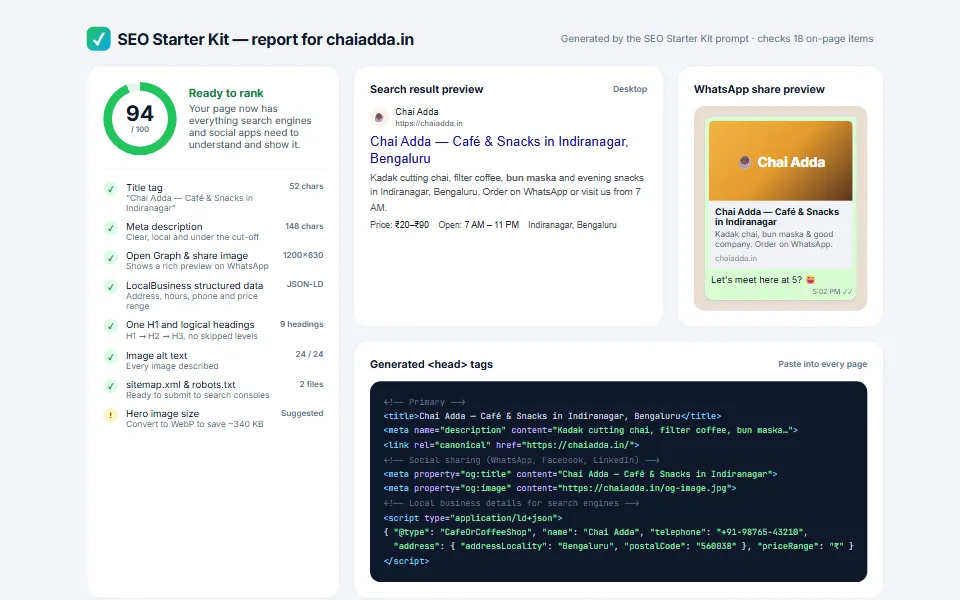This screenshot has width=960, height=600.
Task: Click the "2 files" value
Action: [x=311, y=384]
